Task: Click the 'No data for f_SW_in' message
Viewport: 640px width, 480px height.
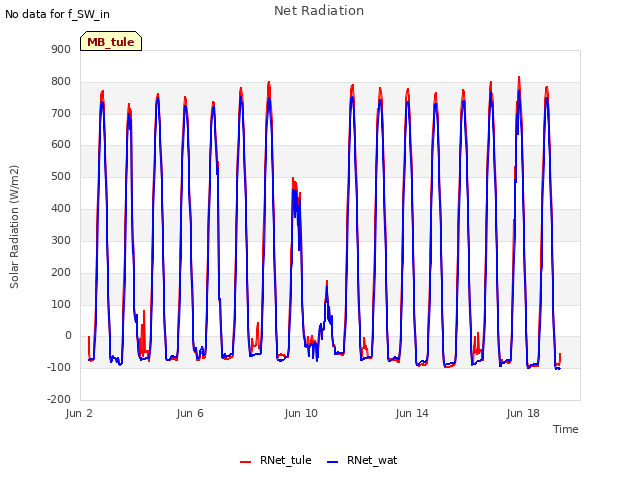Action: tap(57, 14)
